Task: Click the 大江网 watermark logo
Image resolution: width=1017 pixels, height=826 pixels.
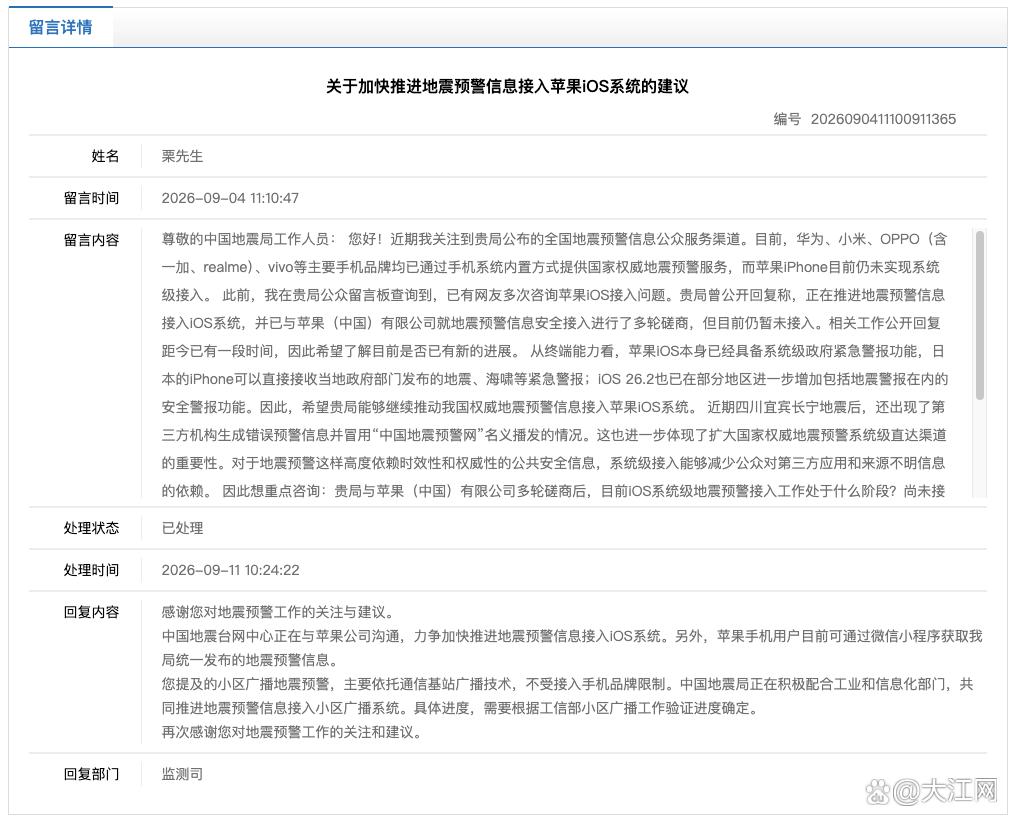Action: [x=931, y=791]
